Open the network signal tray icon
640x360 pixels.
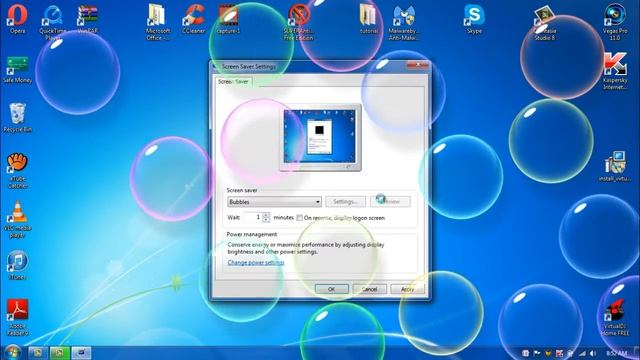click(582, 353)
